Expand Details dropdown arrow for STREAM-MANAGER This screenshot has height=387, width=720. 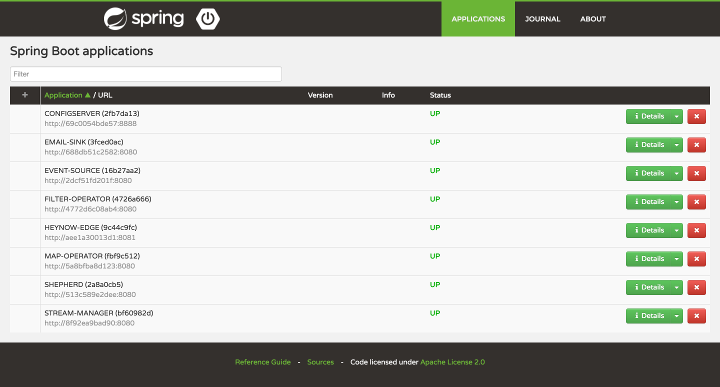pyautogui.click(x=676, y=316)
